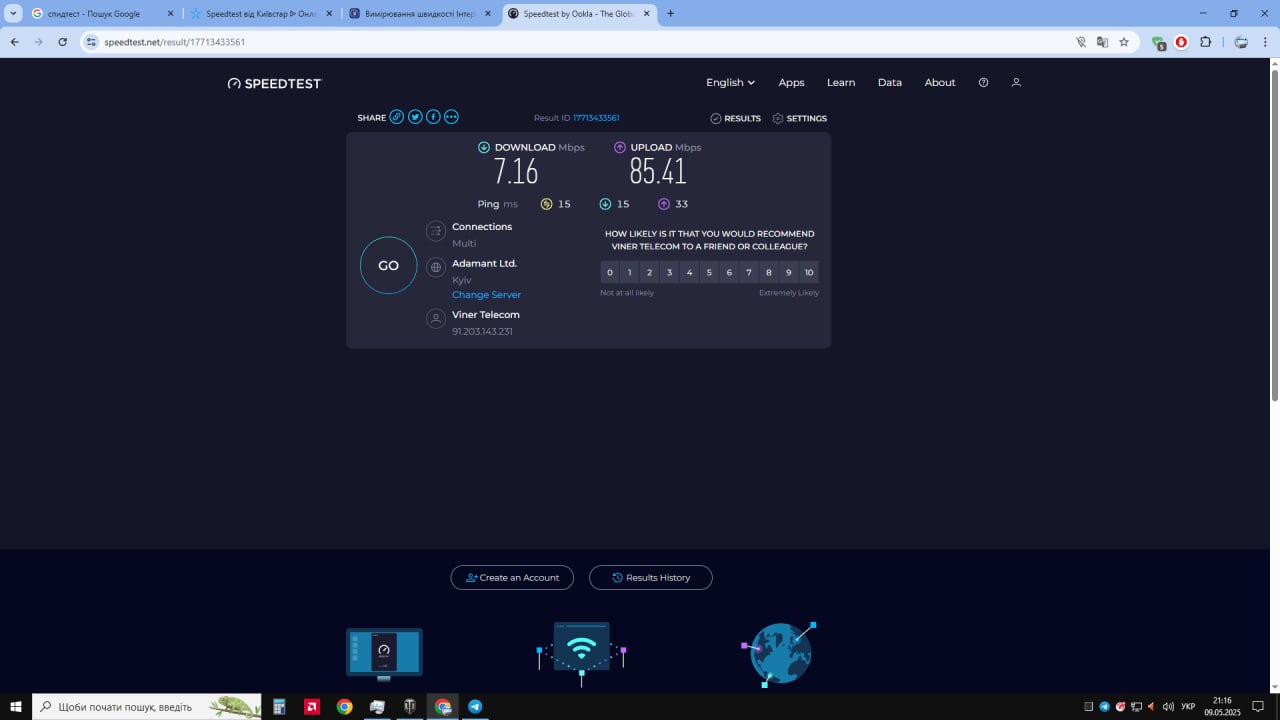Rate recommendation as 3
Screen dimensions: 1280x720
[x=669, y=272]
